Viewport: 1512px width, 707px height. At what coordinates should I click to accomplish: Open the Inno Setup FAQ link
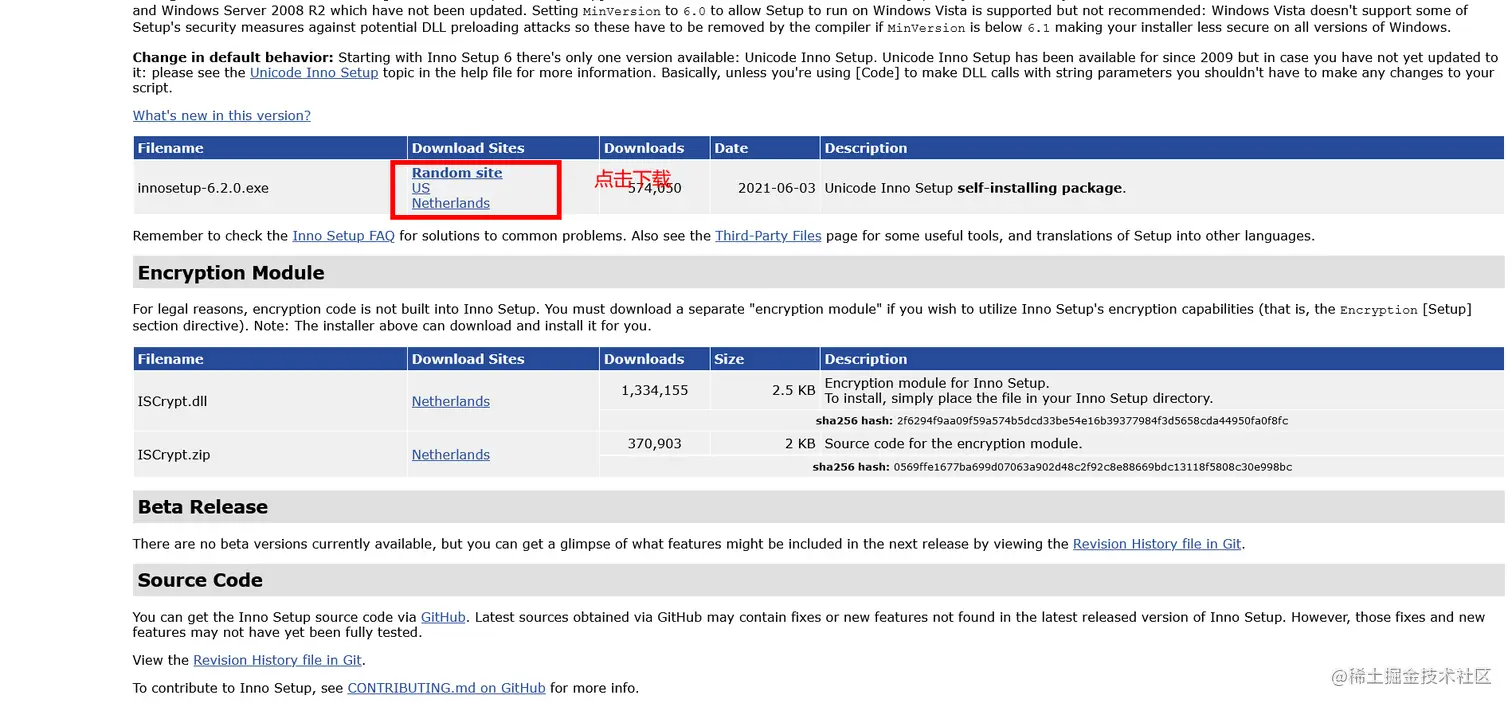343,236
